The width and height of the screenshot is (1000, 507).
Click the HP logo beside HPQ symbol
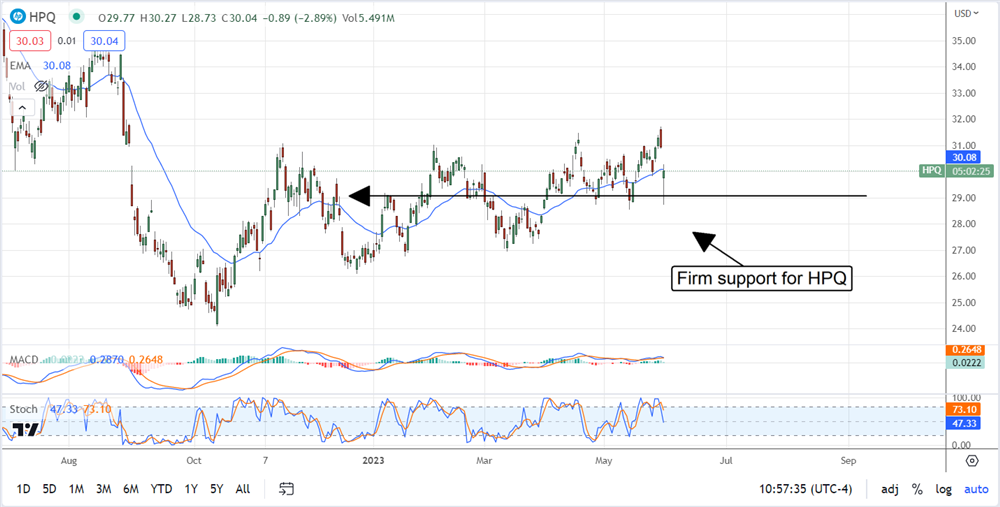tap(18, 17)
